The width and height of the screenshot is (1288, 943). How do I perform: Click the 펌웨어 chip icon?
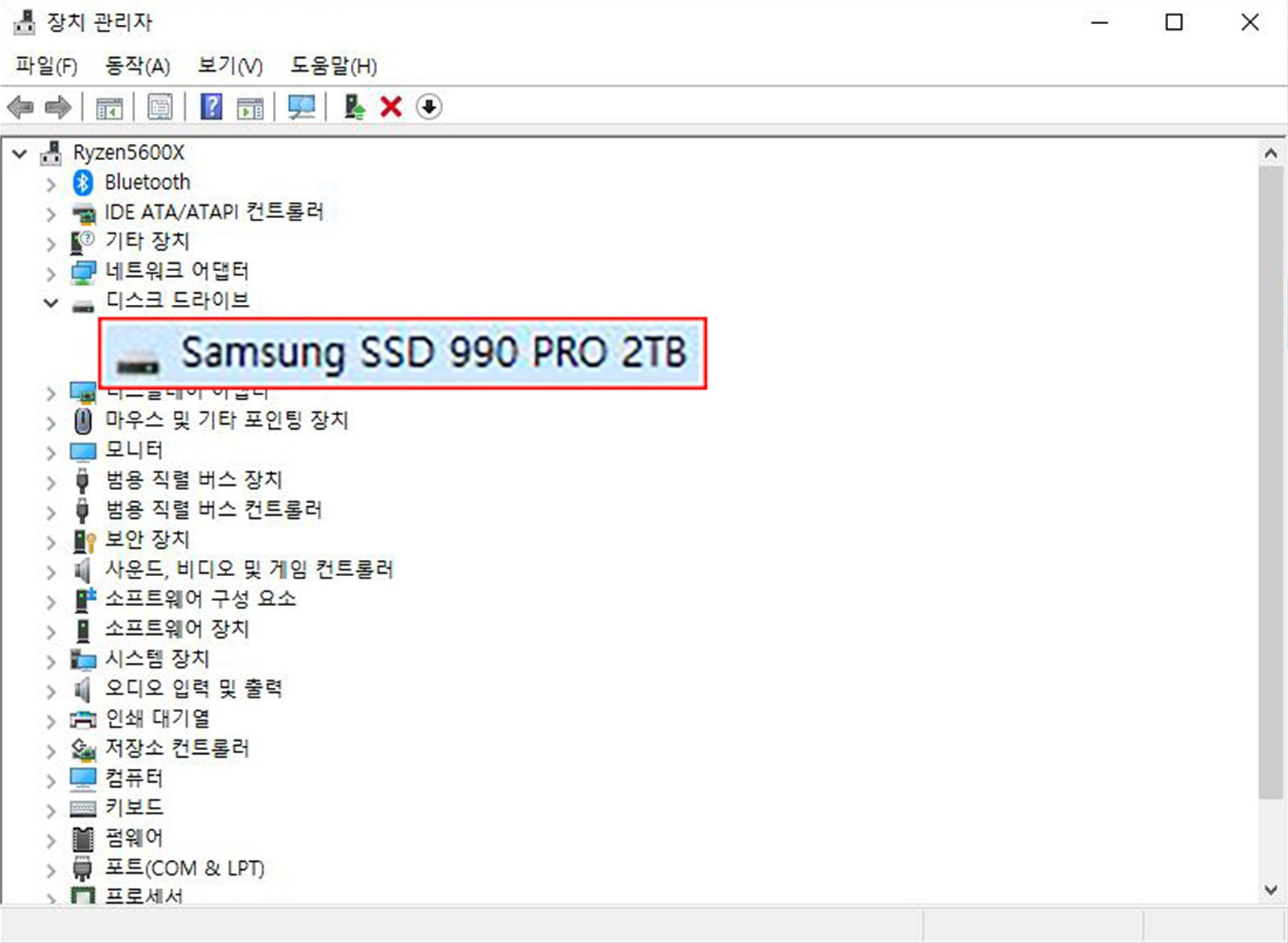point(83,838)
